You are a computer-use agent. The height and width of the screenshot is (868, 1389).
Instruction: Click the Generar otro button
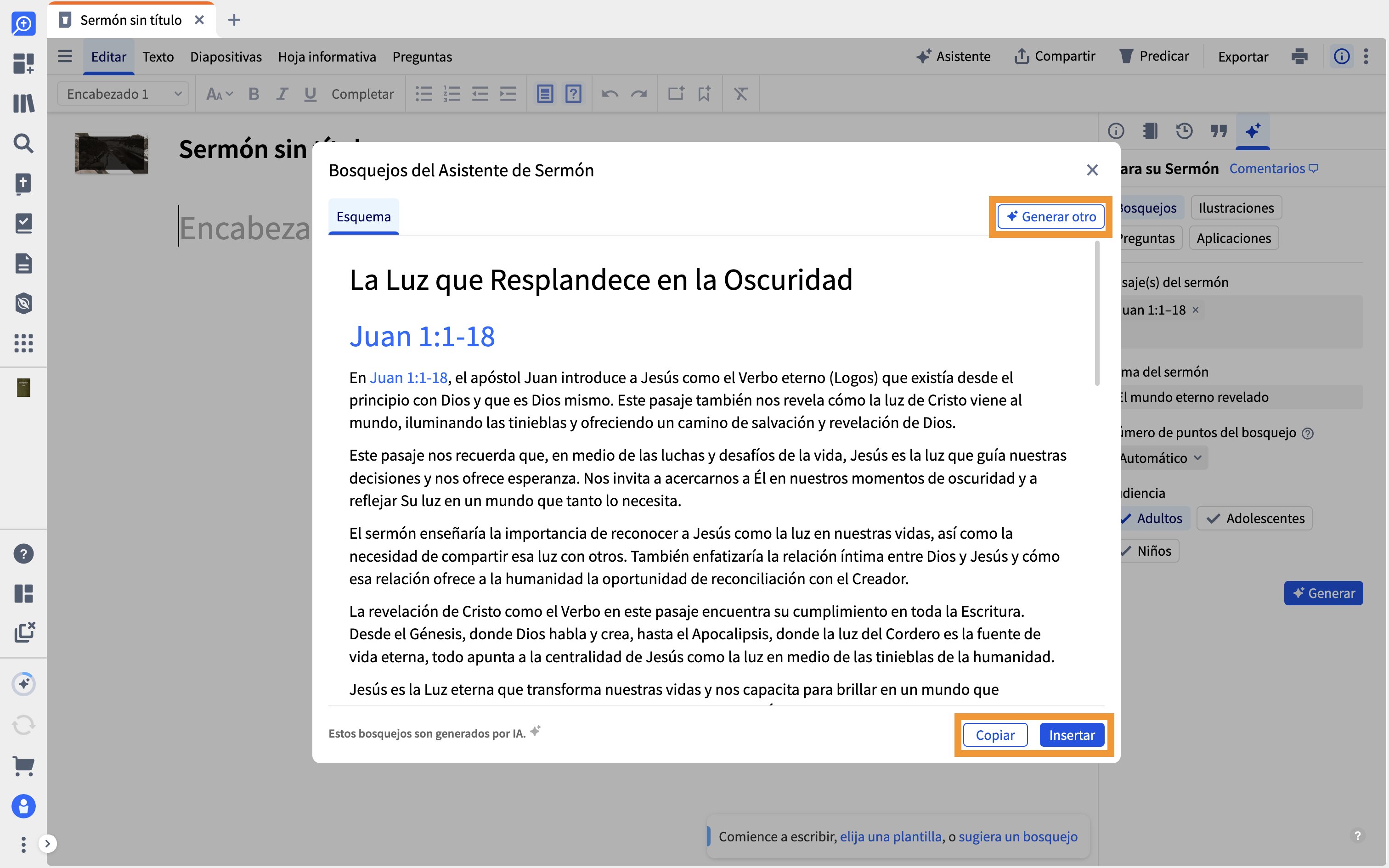pos(1051,216)
